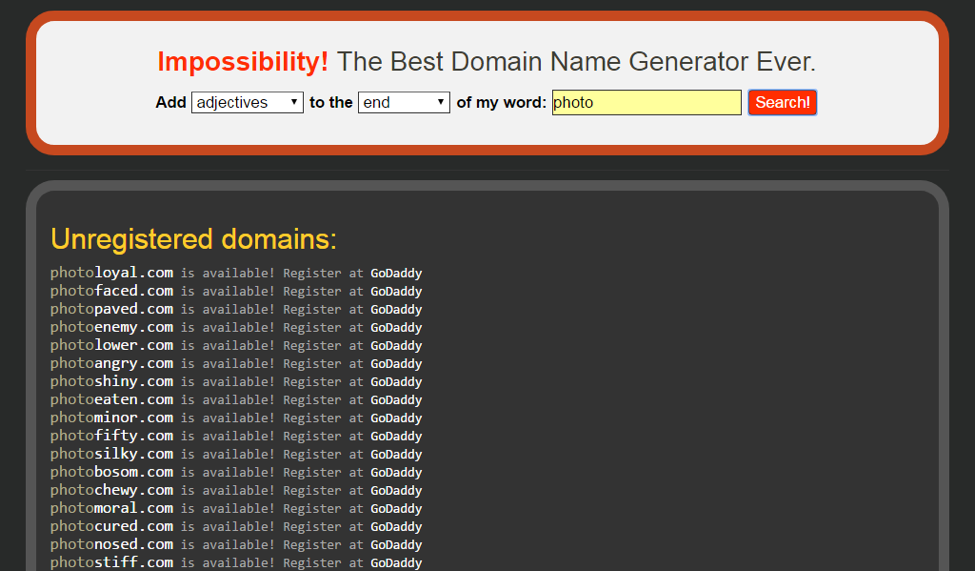Open GoDaddy link for photoeaten.com
The width and height of the screenshot is (975, 571).
point(396,399)
